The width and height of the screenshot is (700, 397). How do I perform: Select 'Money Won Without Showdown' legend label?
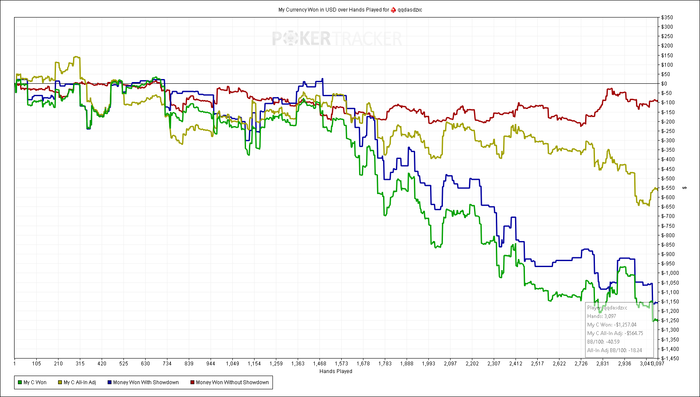click(233, 382)
